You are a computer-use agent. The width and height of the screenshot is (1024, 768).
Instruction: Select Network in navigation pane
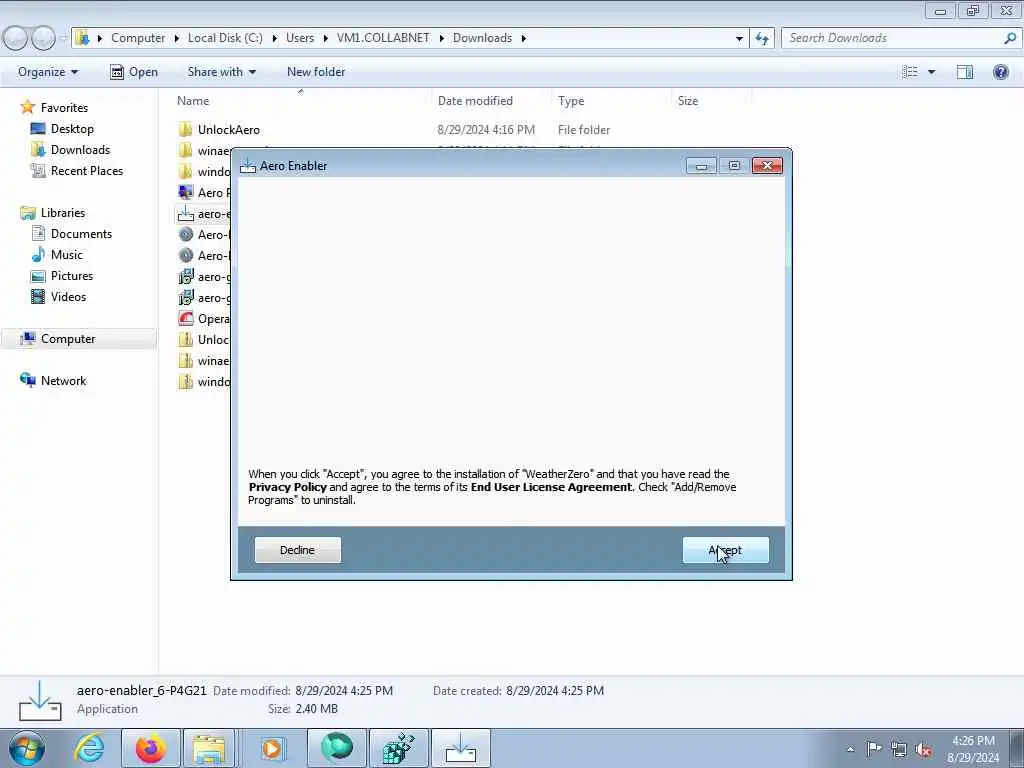(63, 381)
